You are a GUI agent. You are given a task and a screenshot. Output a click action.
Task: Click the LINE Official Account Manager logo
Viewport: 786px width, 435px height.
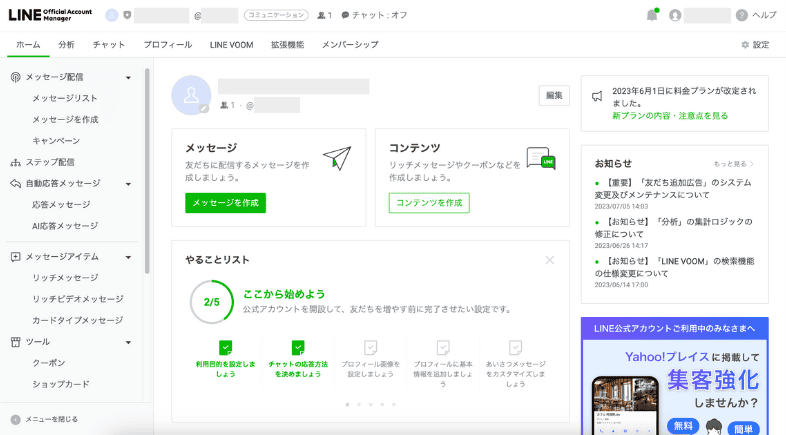tap(50, 15)
